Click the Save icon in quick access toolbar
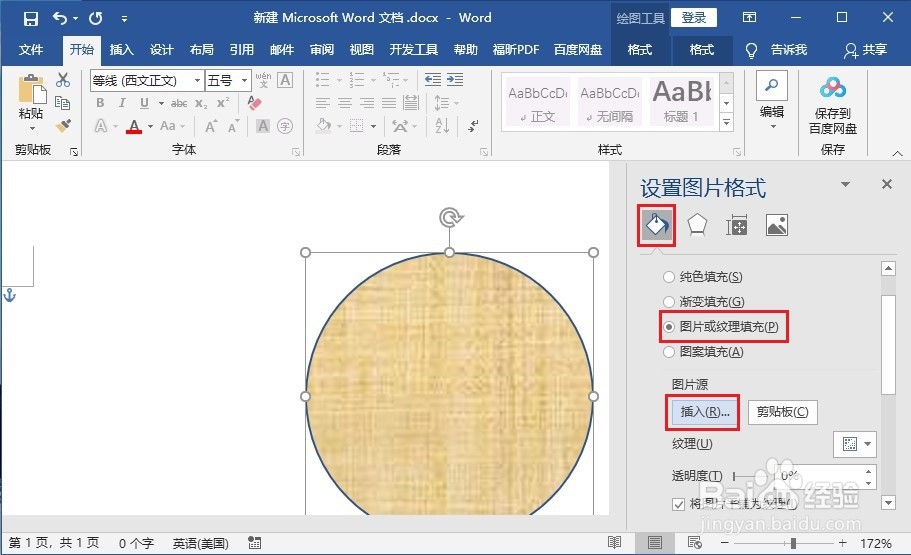Screen dimensions: 911x555 [31, 19]
